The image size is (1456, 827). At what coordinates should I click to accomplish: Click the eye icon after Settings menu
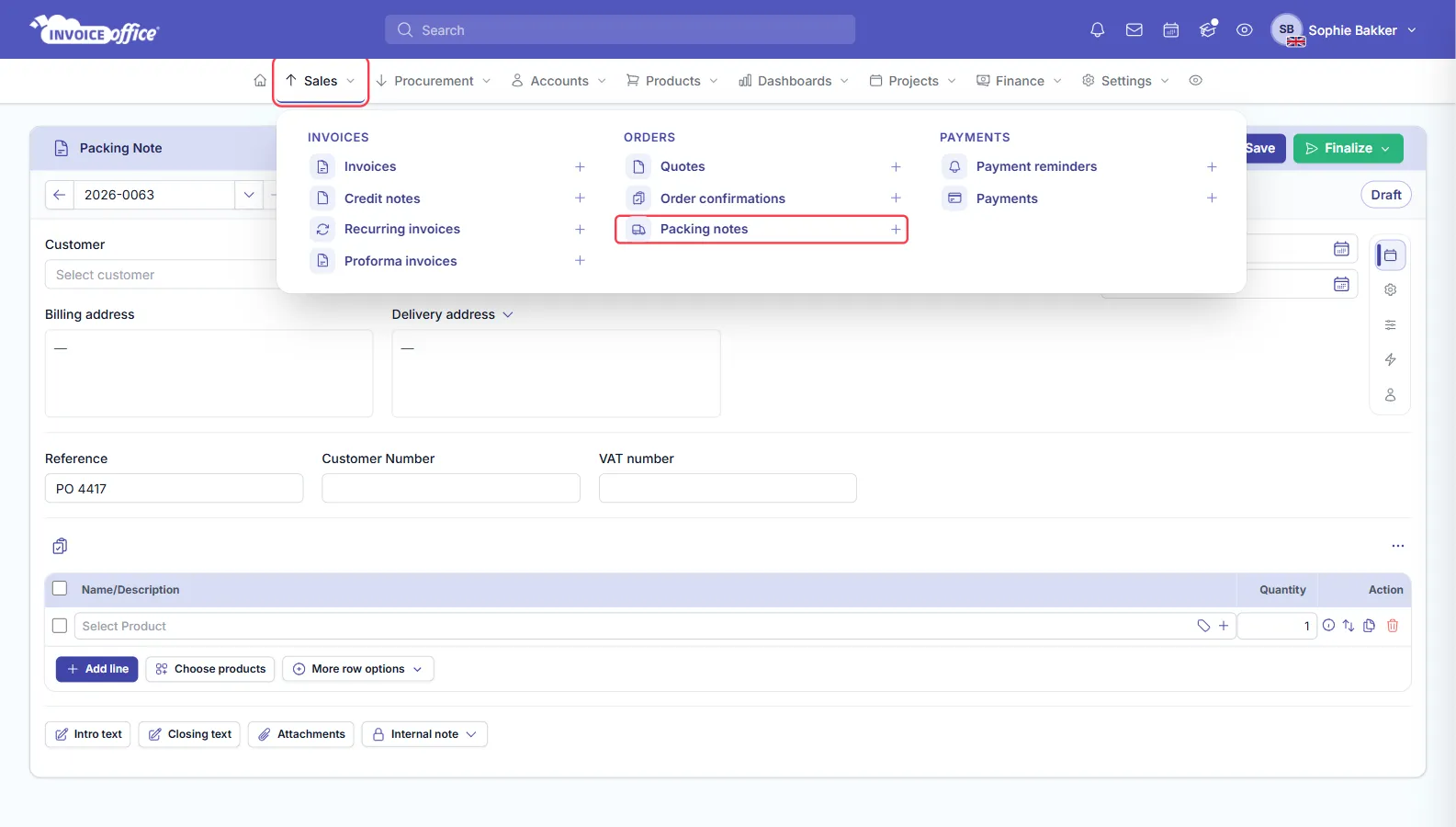coord(1195,81)
